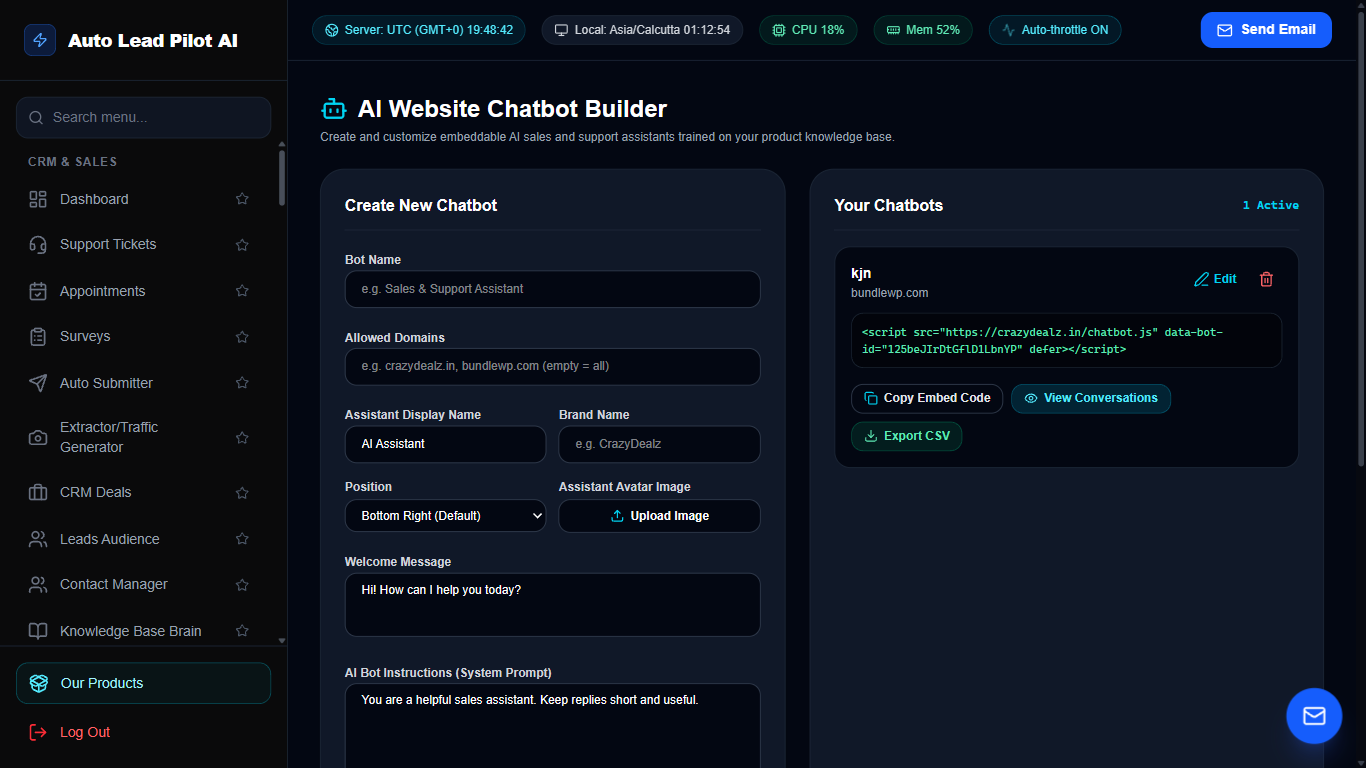Click the Auto Submitter paper plane icon

(38, 383)
